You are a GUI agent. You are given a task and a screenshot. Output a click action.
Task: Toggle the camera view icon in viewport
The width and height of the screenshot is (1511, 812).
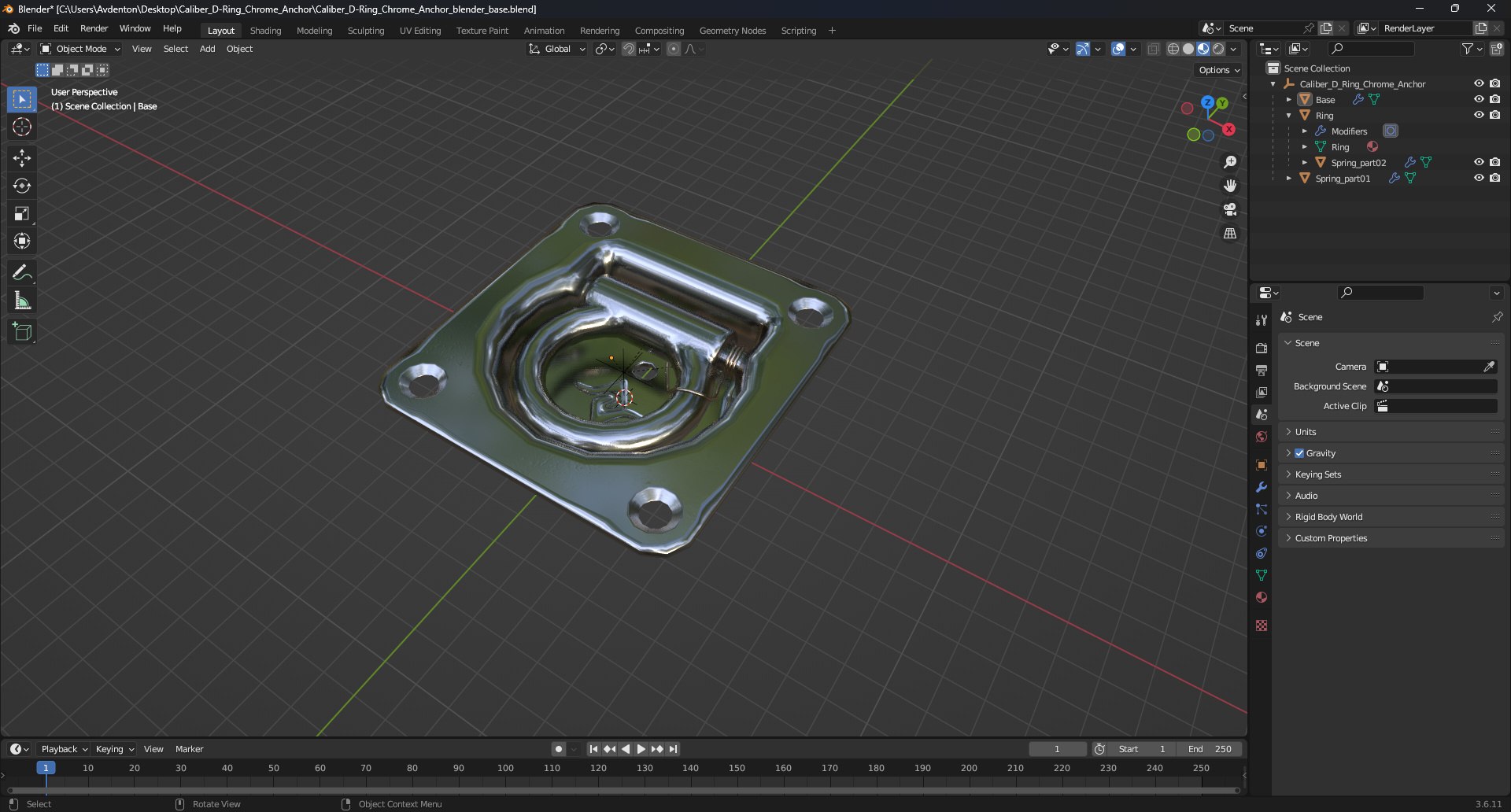pos(1230,209)
